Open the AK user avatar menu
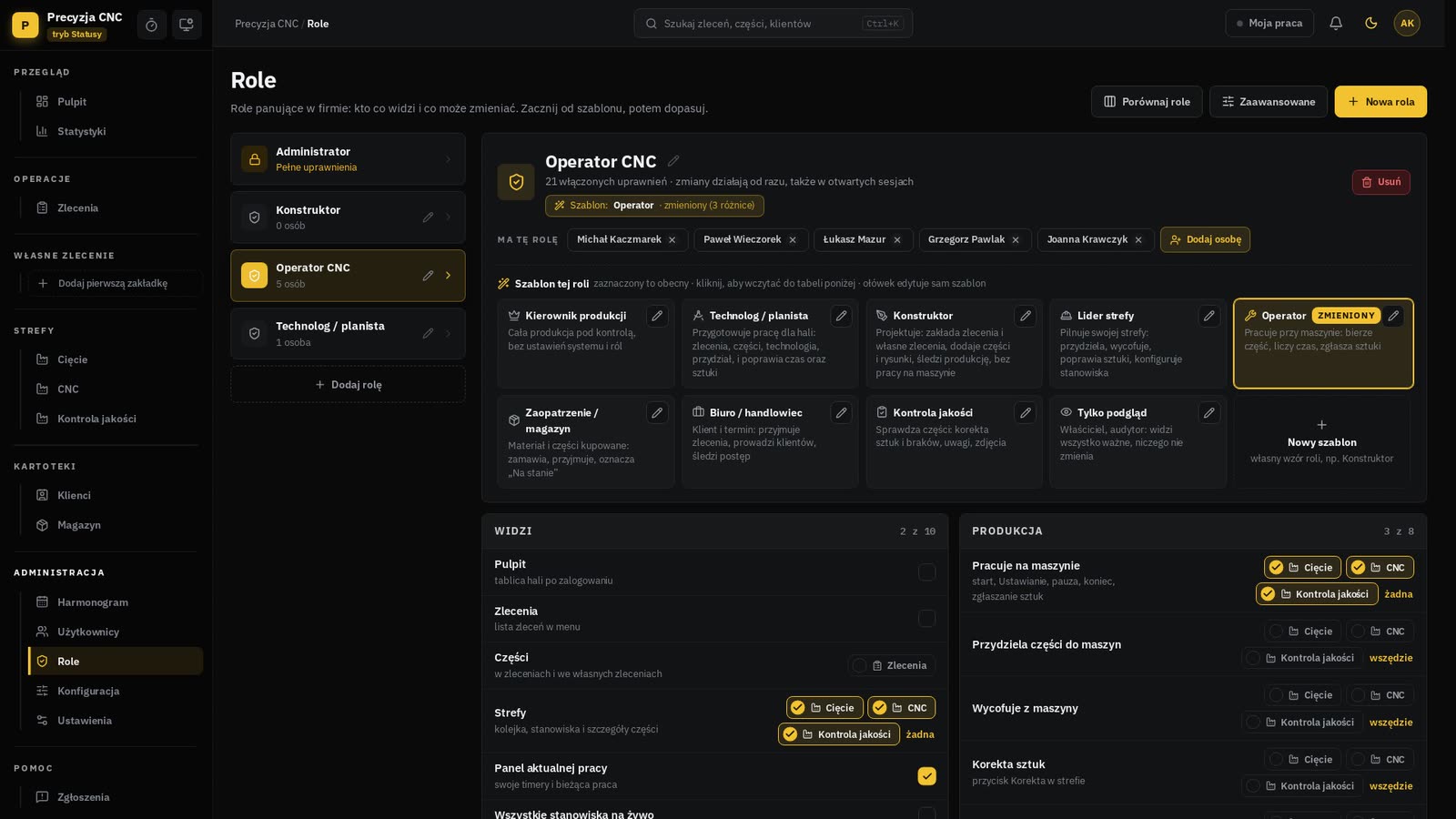The height and width of the screenshot is (819, 1456). 1407,24
